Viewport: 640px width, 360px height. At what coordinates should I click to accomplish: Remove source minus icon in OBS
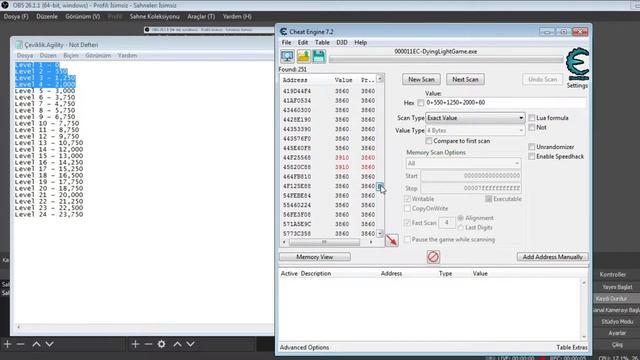[x=148, y=344]
